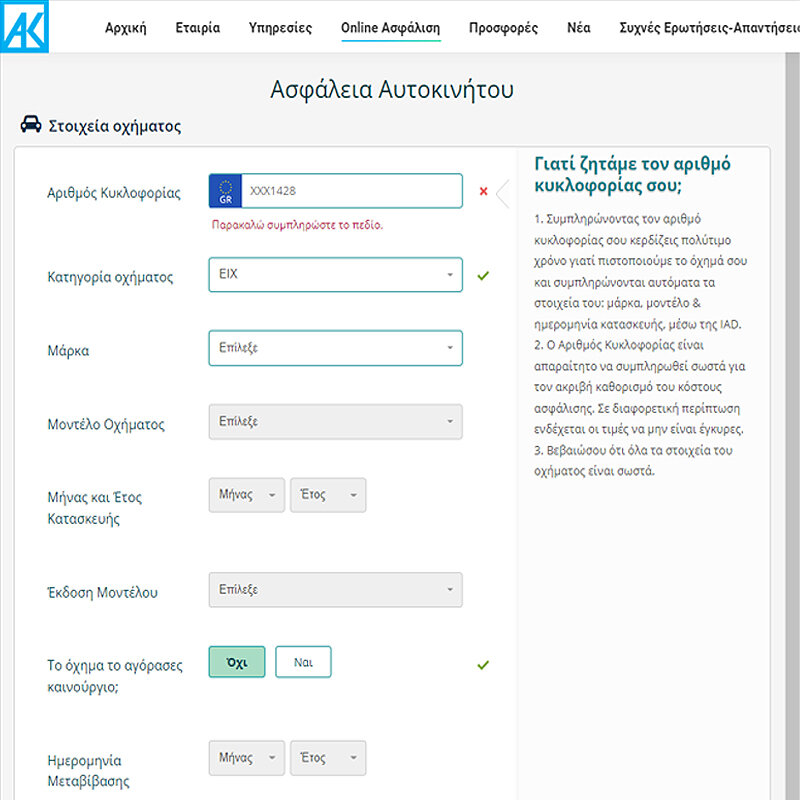This screenshot has width=800, height=800.
Task: Click green checkmark next to Κατηγορία οχήματος
Action: tap(483, 275)
